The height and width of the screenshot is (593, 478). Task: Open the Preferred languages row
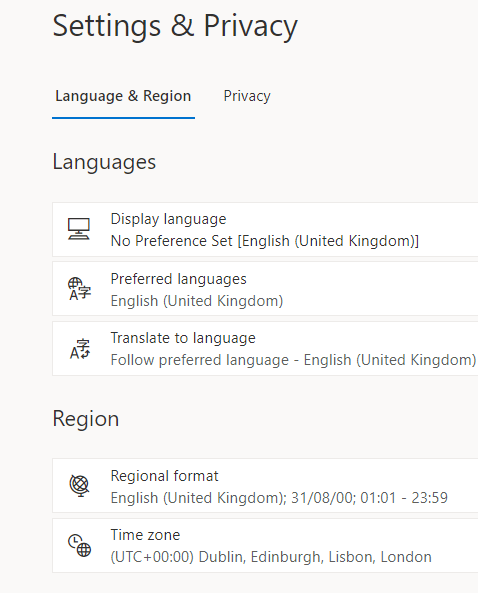pos(265,289)
